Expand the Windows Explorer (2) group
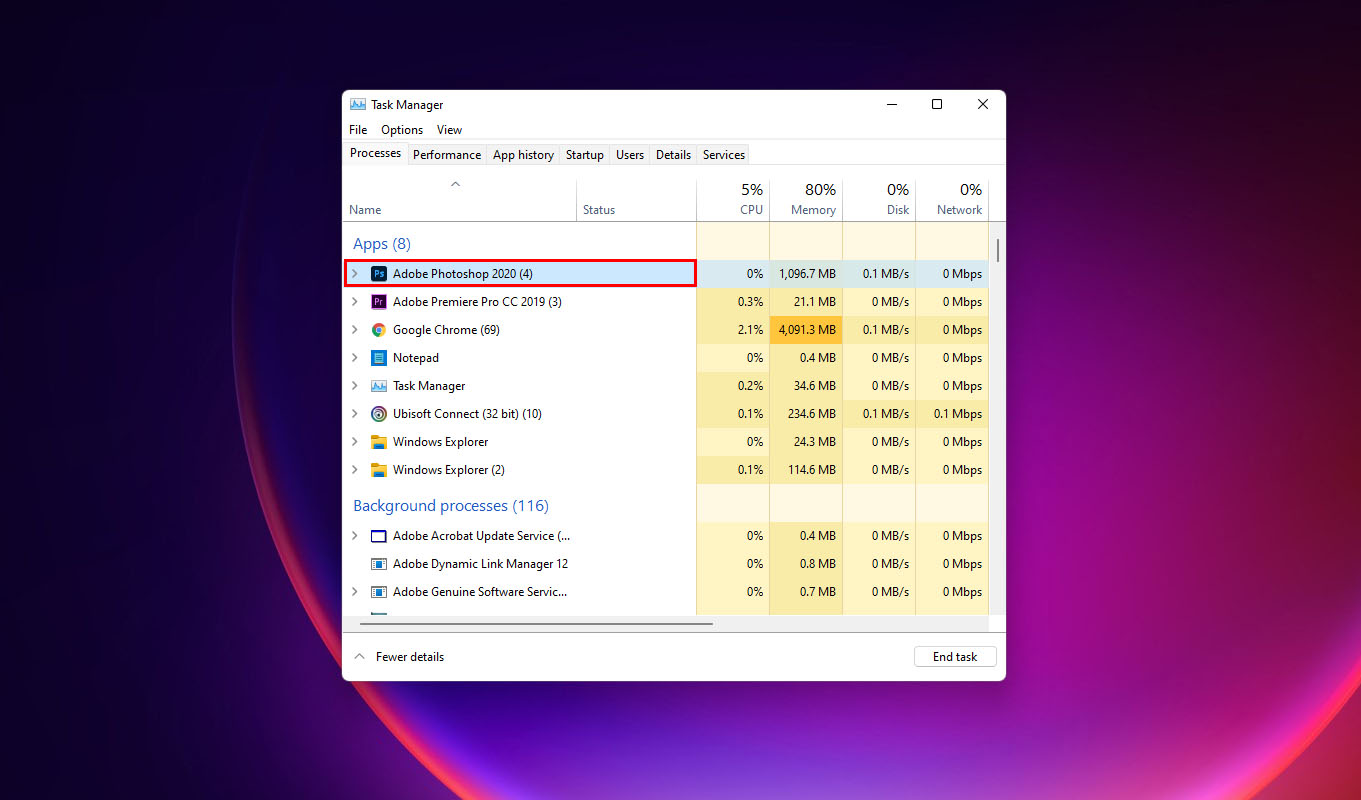Screen dimensions: 1361x800 pos(354,469)
